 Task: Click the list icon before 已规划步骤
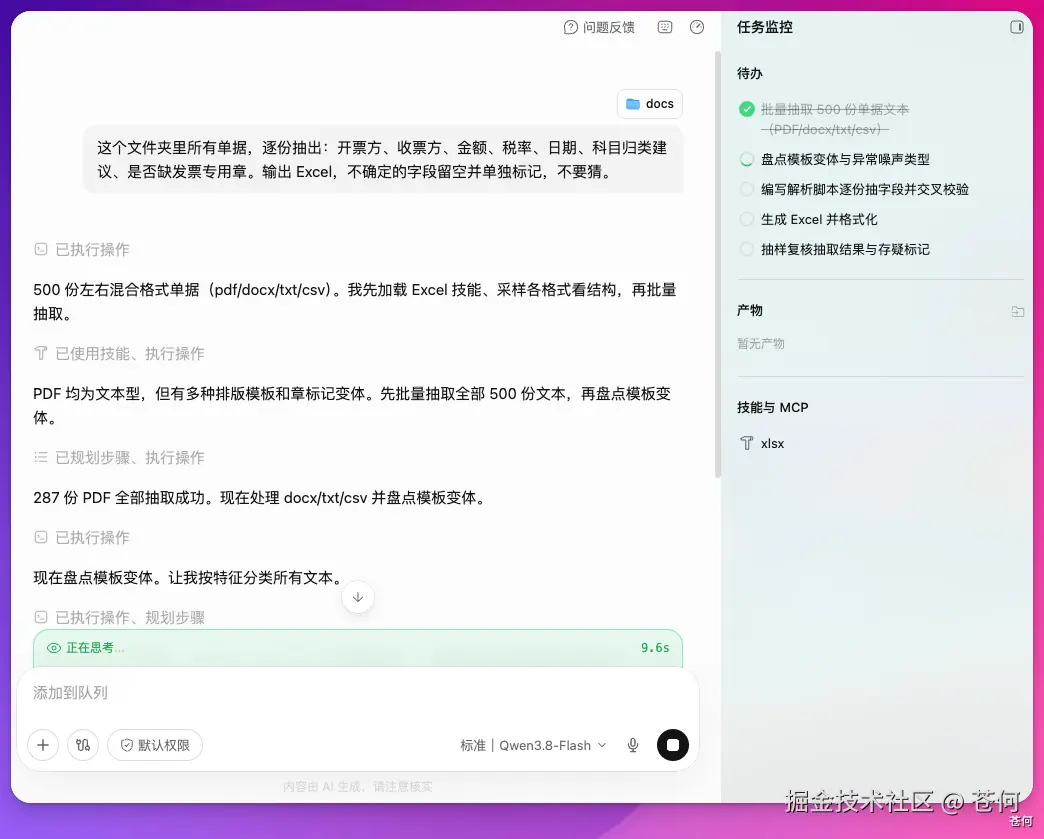(41, 457)
